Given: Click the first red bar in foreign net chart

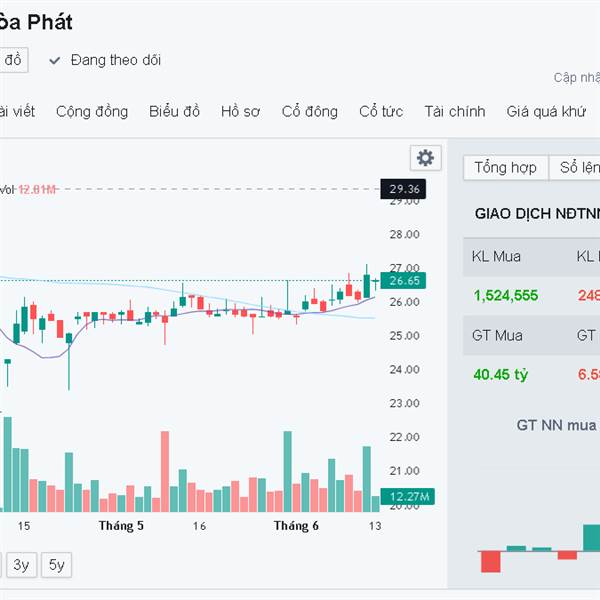Looking at the screenshot, I should tap(491, 561).
